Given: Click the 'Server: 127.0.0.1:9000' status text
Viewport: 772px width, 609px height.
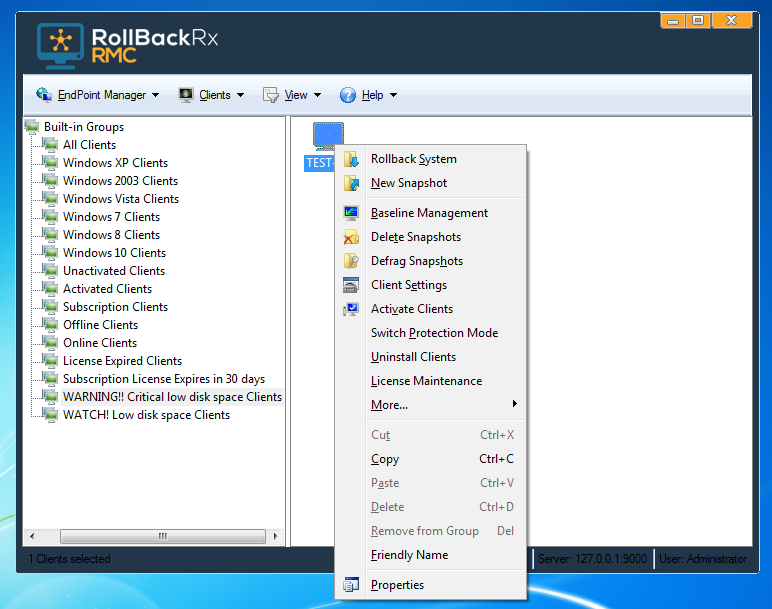Looking at the screenshot, I should 592,559.
